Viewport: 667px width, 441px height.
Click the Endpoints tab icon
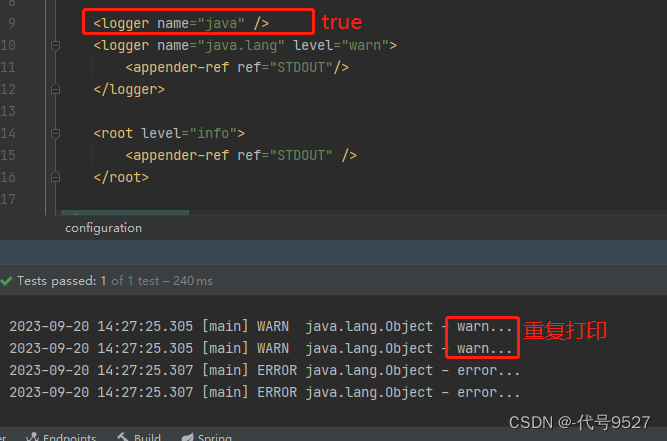32,437
